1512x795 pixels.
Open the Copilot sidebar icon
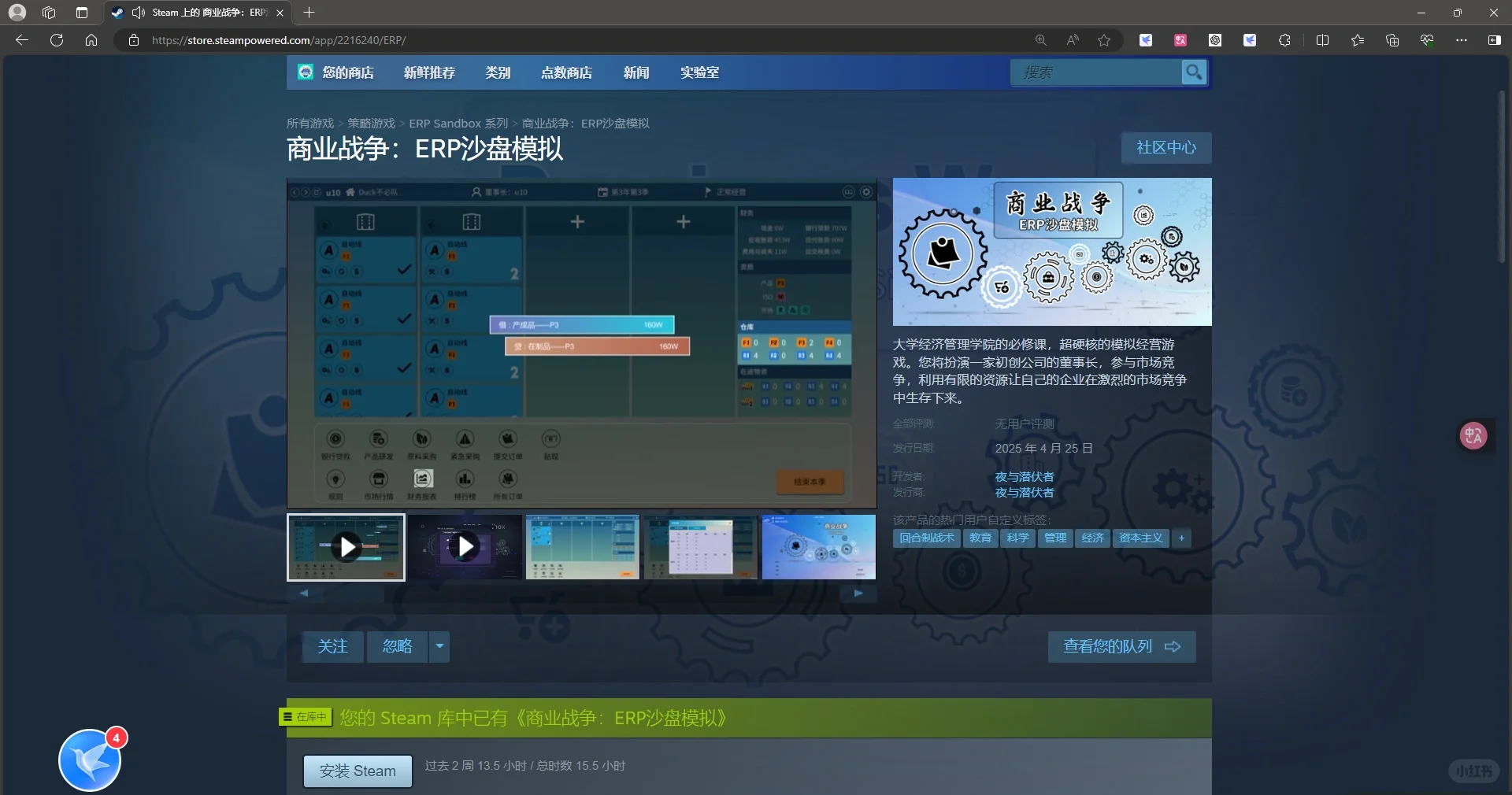pos(1493,40)
